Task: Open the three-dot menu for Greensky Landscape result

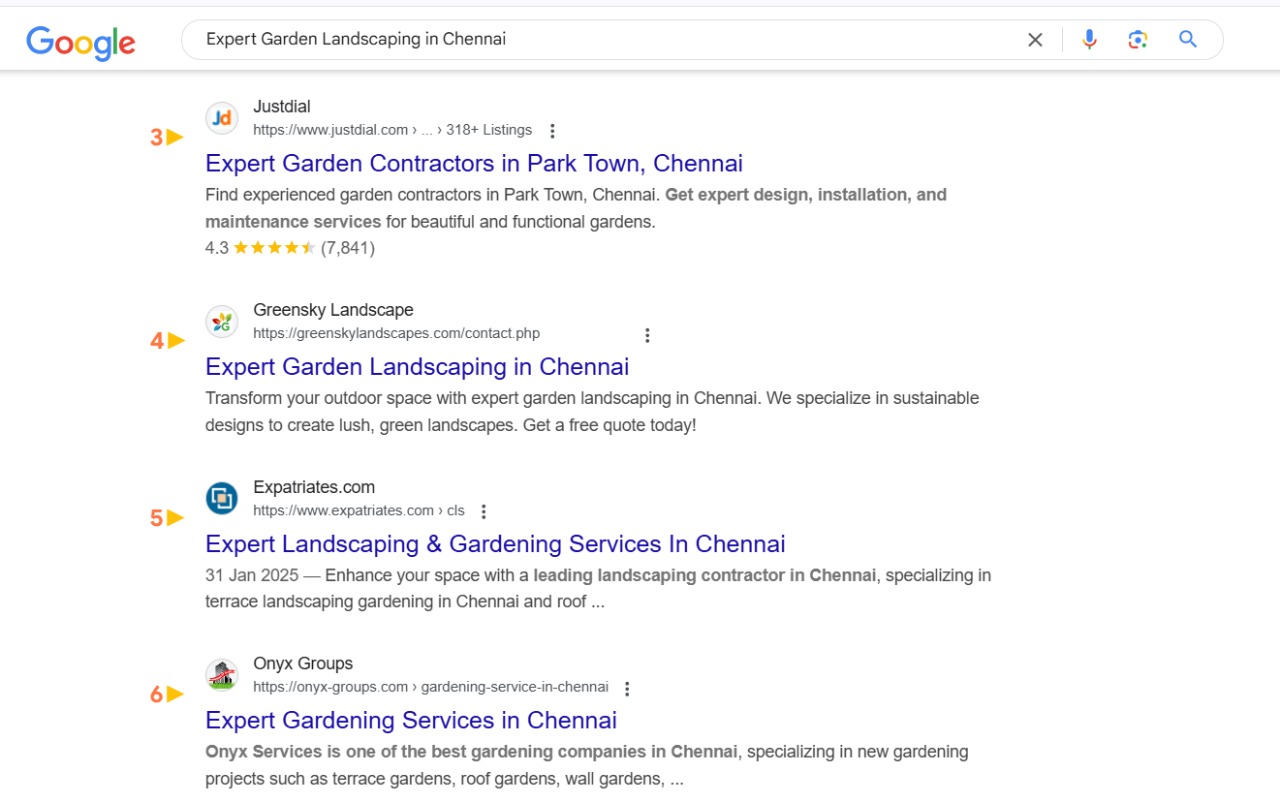Action: click(647, 335)
